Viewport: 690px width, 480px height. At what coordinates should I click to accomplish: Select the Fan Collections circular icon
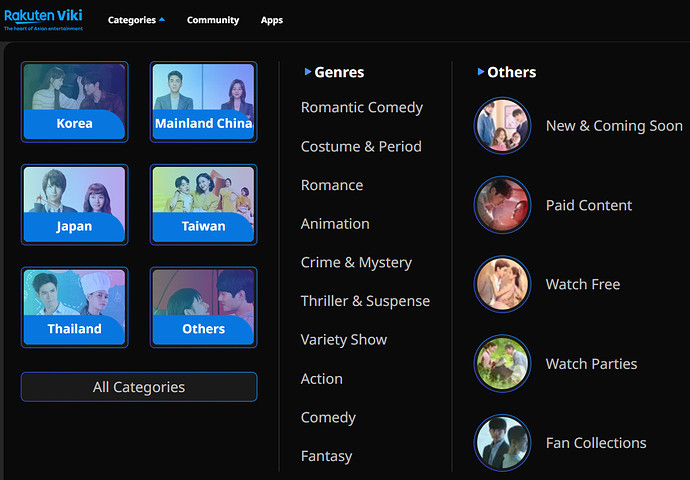point(502,442)
